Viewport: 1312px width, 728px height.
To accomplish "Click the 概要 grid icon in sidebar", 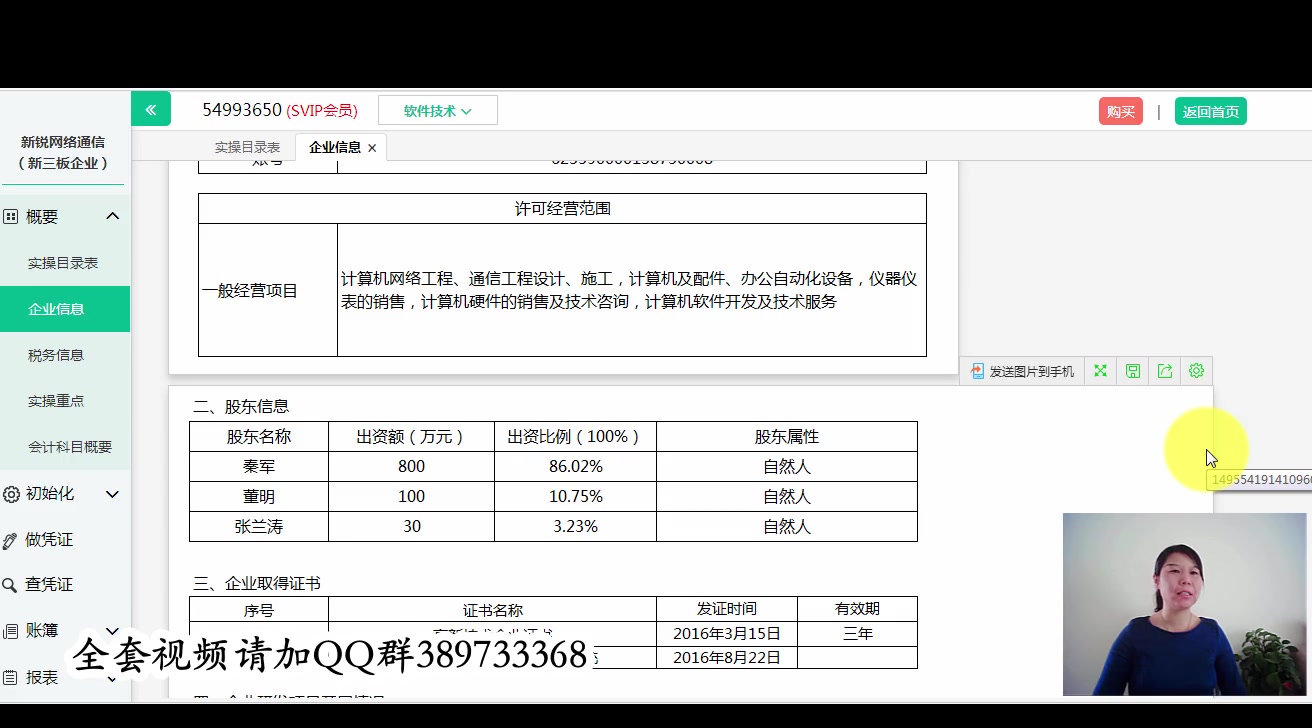I will pyautogui.click(x=12, y=216).
